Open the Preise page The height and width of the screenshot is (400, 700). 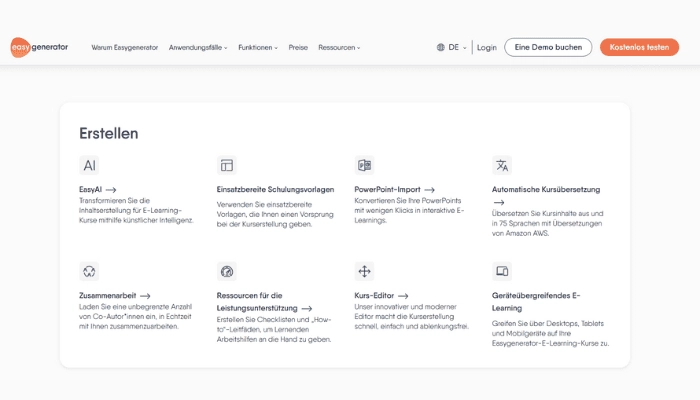click(x=298, y=47)
